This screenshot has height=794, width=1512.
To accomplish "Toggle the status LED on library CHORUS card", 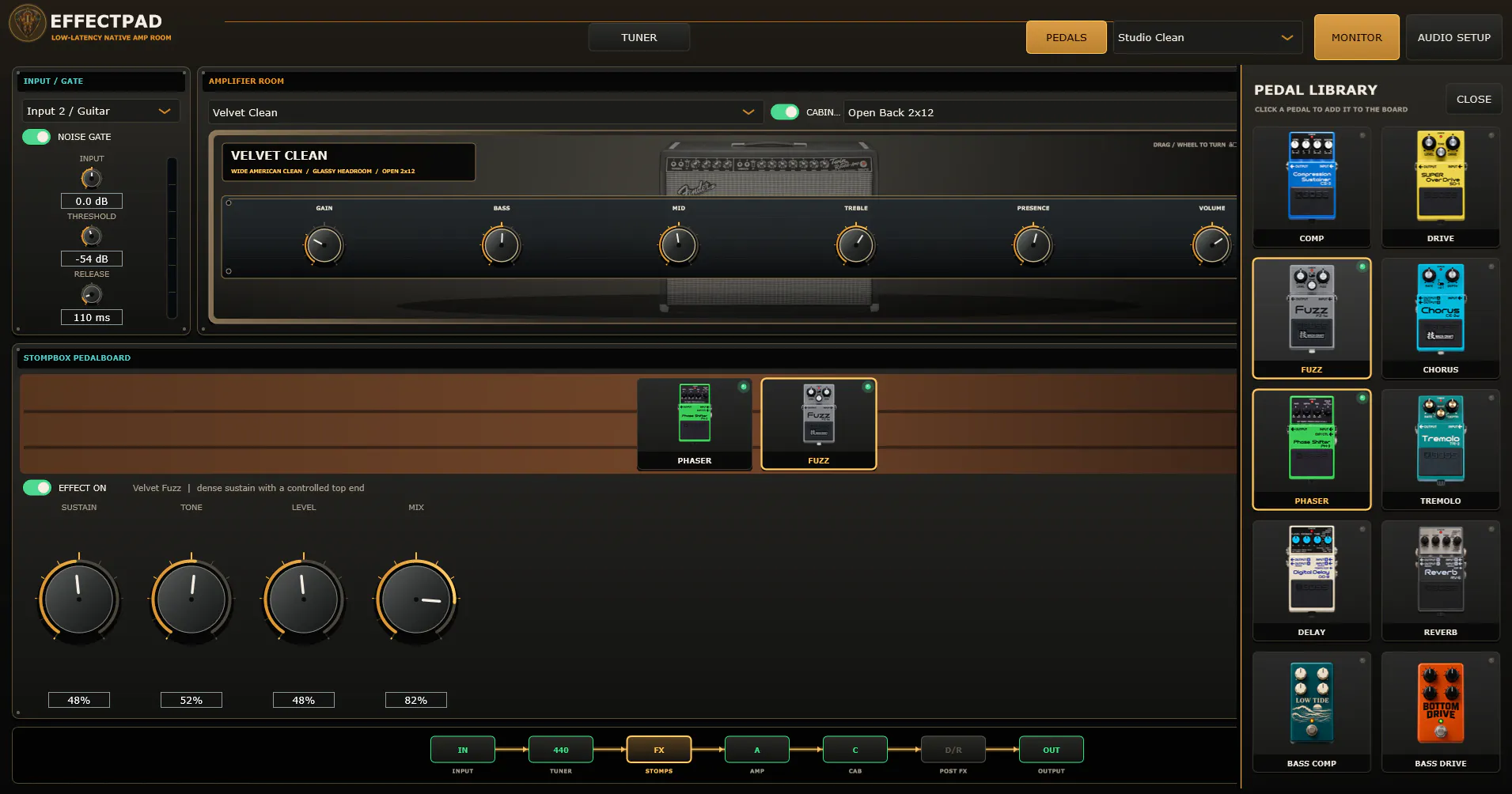I will click(1491, 267).
